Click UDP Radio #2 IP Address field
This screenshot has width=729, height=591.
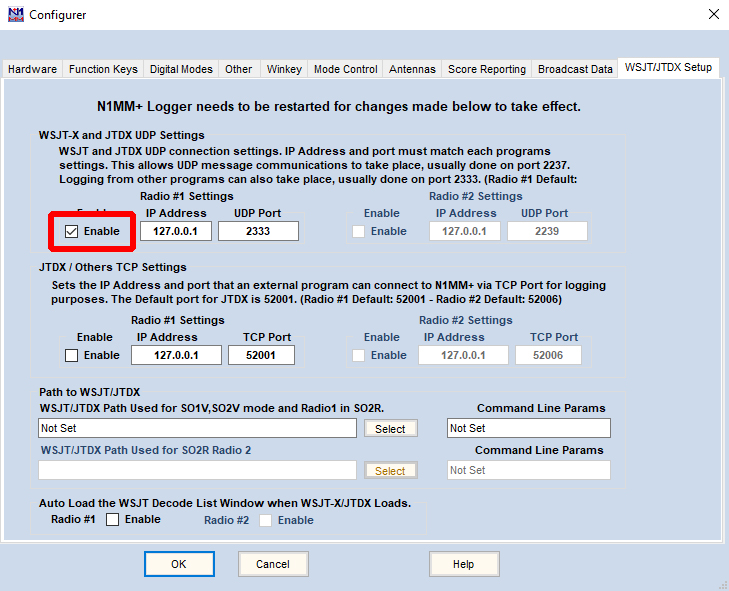(464, 231)
